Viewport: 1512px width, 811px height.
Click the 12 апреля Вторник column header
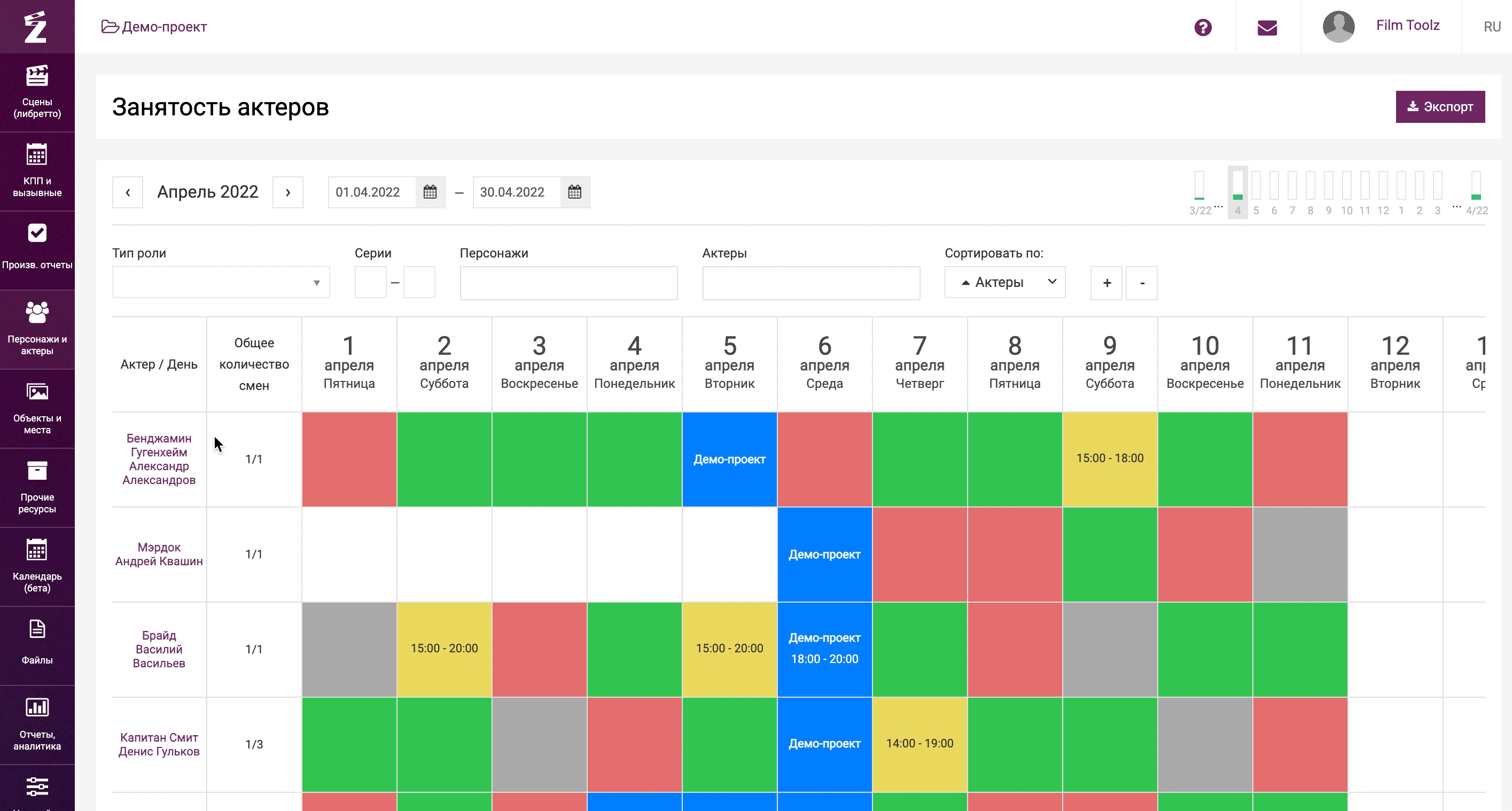[x=1394, y=363]
